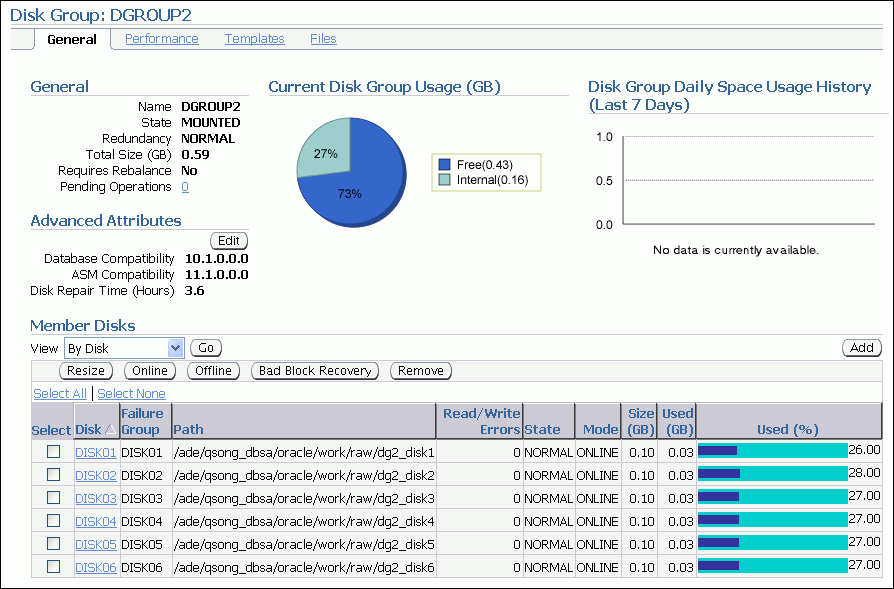Open the Templates tab
This screenshot has width=894, height=589.
pyautogui.click(x=254, y=38)
